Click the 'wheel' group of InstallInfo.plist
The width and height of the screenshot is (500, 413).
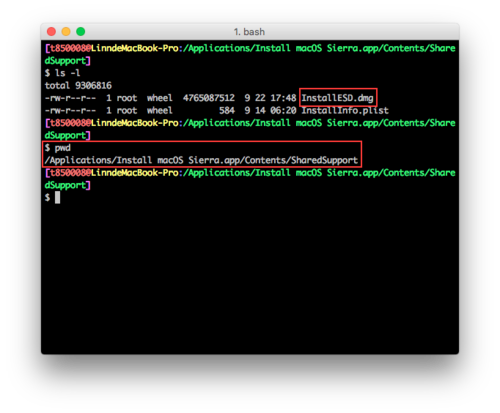point(160,110)
